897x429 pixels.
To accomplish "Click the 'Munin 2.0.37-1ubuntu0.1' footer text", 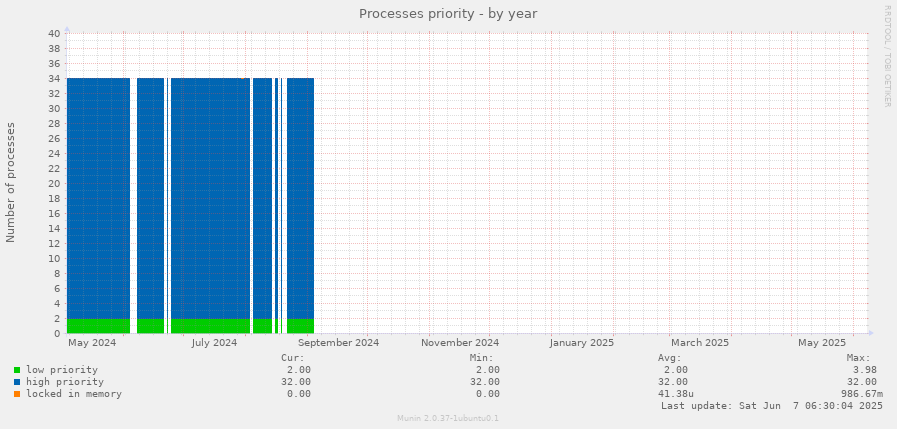I will pos(448,418).
